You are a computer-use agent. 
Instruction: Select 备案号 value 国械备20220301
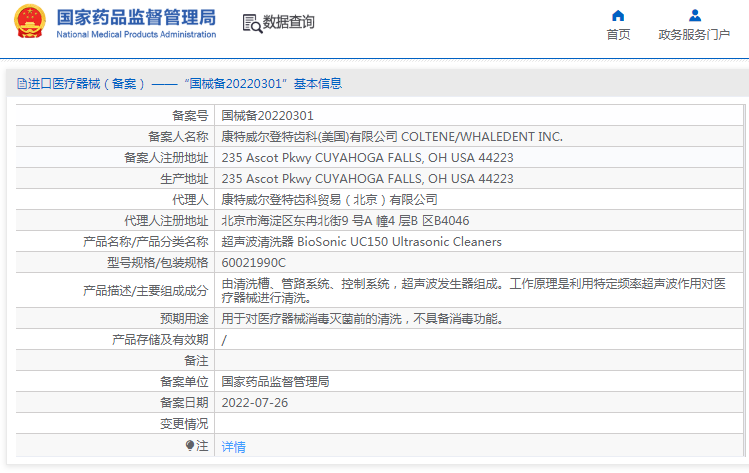pyautogui.click(x=268, y=116)
